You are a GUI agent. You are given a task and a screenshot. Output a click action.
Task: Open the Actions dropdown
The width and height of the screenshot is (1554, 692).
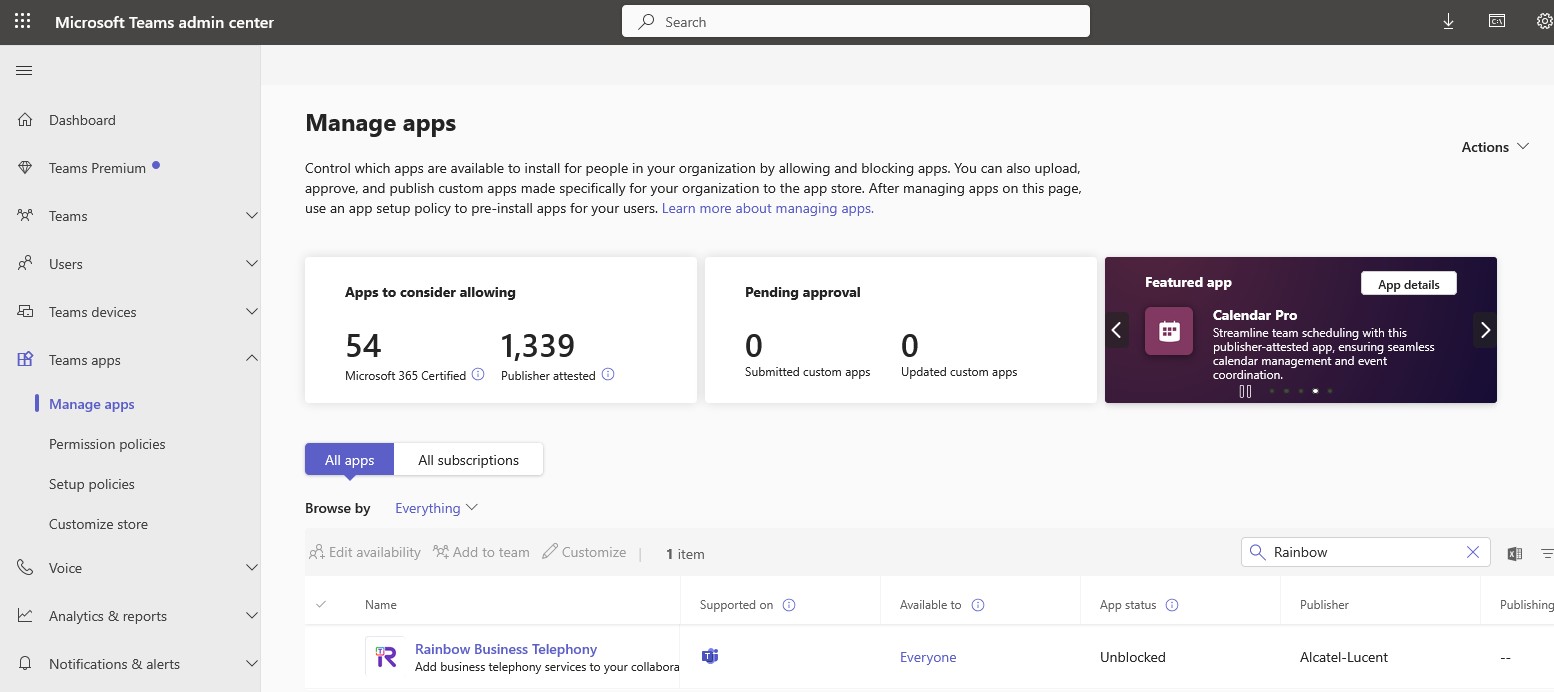pyautogui.click(x=1494, y=146)
